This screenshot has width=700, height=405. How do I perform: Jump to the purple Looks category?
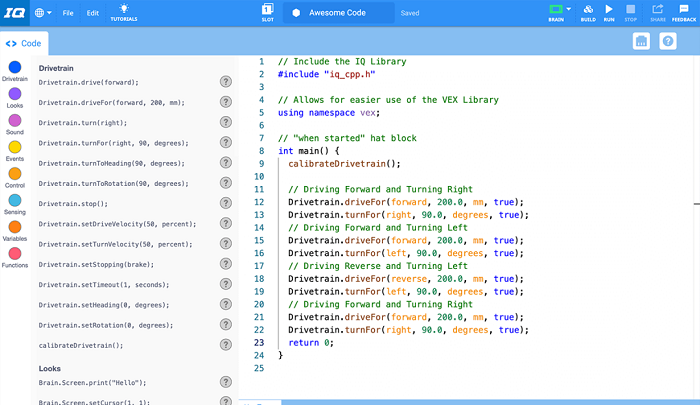coord(14,94)
